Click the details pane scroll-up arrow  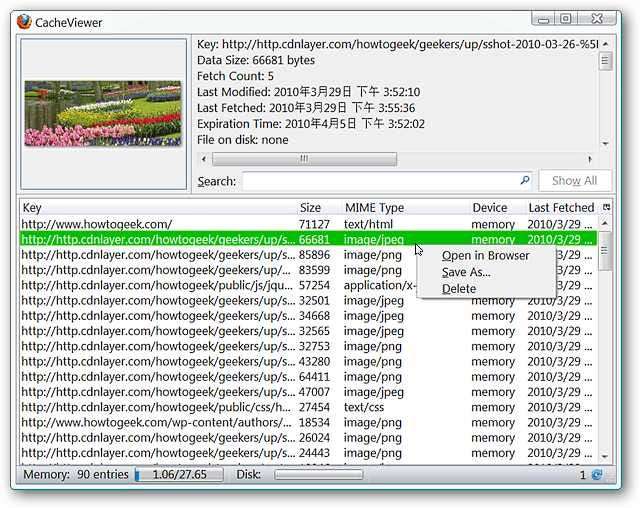[x=605, y=44]
